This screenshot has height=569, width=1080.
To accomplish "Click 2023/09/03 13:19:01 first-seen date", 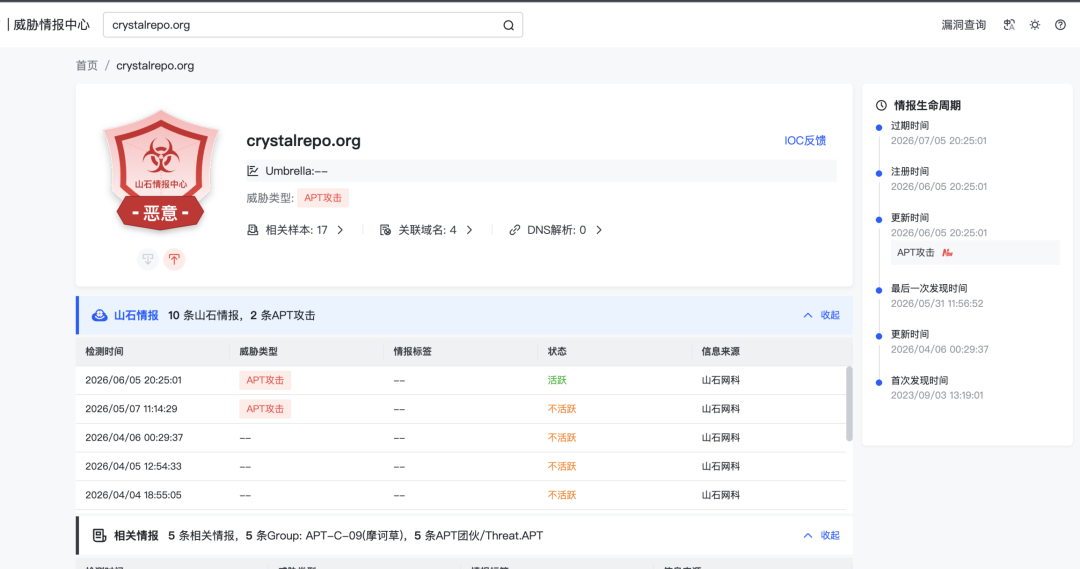I will 937,395.
